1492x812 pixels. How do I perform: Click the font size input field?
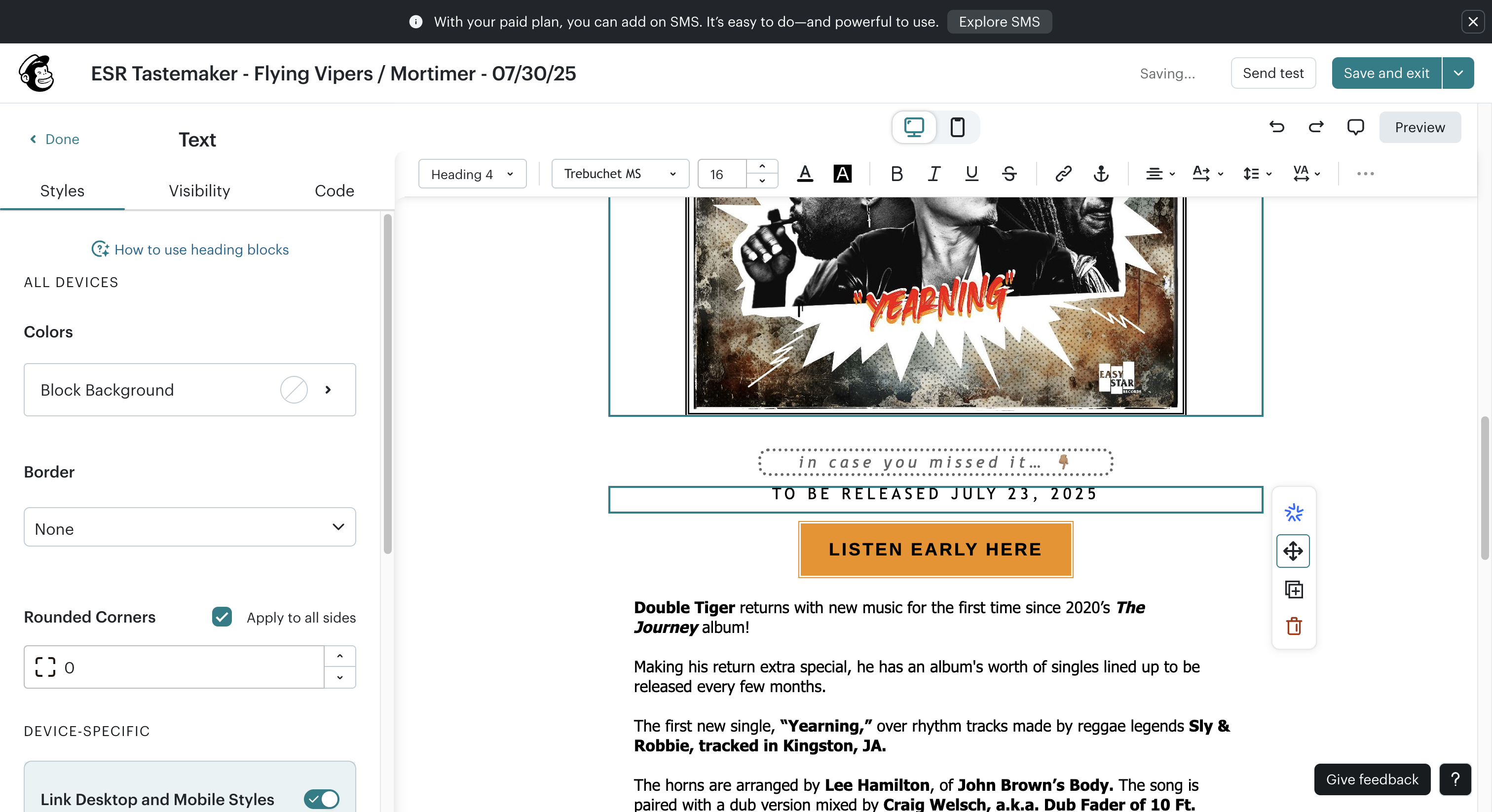click(722, 174)
